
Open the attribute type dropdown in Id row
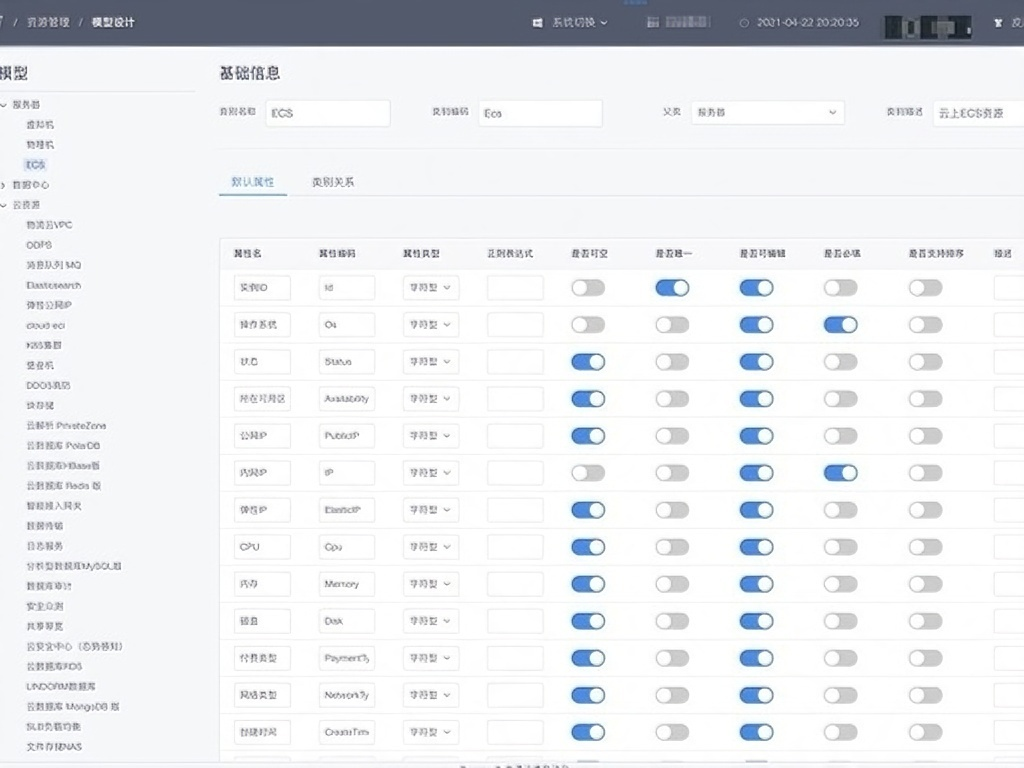point(430,287)
